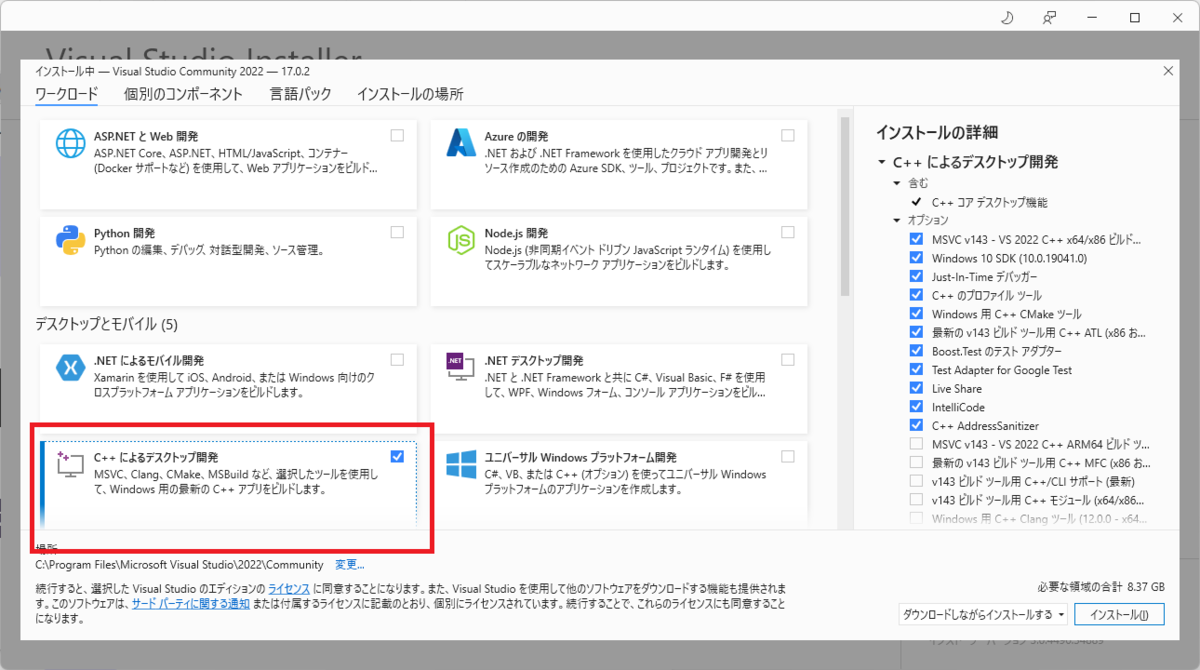Switch to the 個別のコンポーネント tab
1200x670 pixels.
[183, 94]
